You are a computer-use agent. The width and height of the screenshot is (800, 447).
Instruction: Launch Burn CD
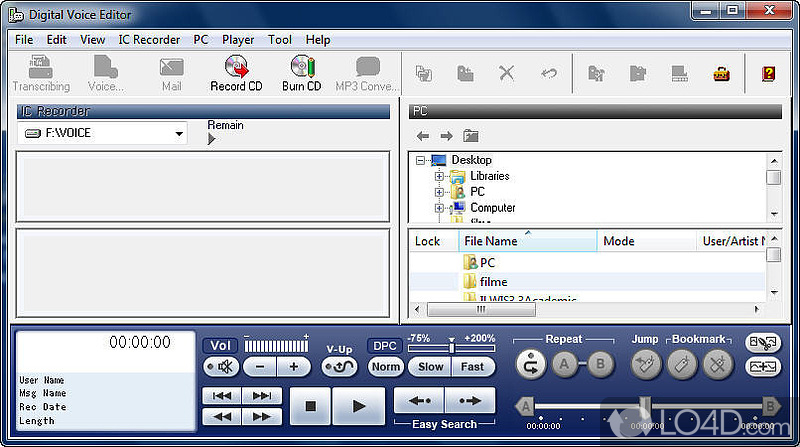(x=302, y=74)
